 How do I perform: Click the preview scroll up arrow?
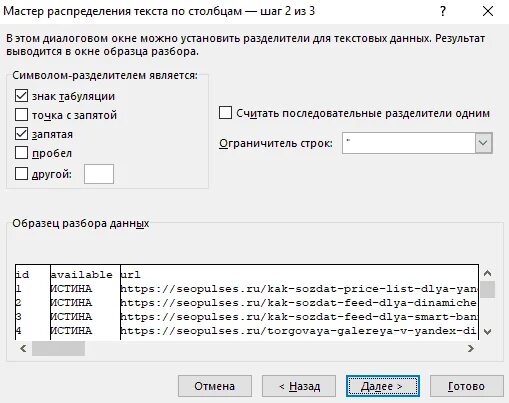[x=487, y=274]
